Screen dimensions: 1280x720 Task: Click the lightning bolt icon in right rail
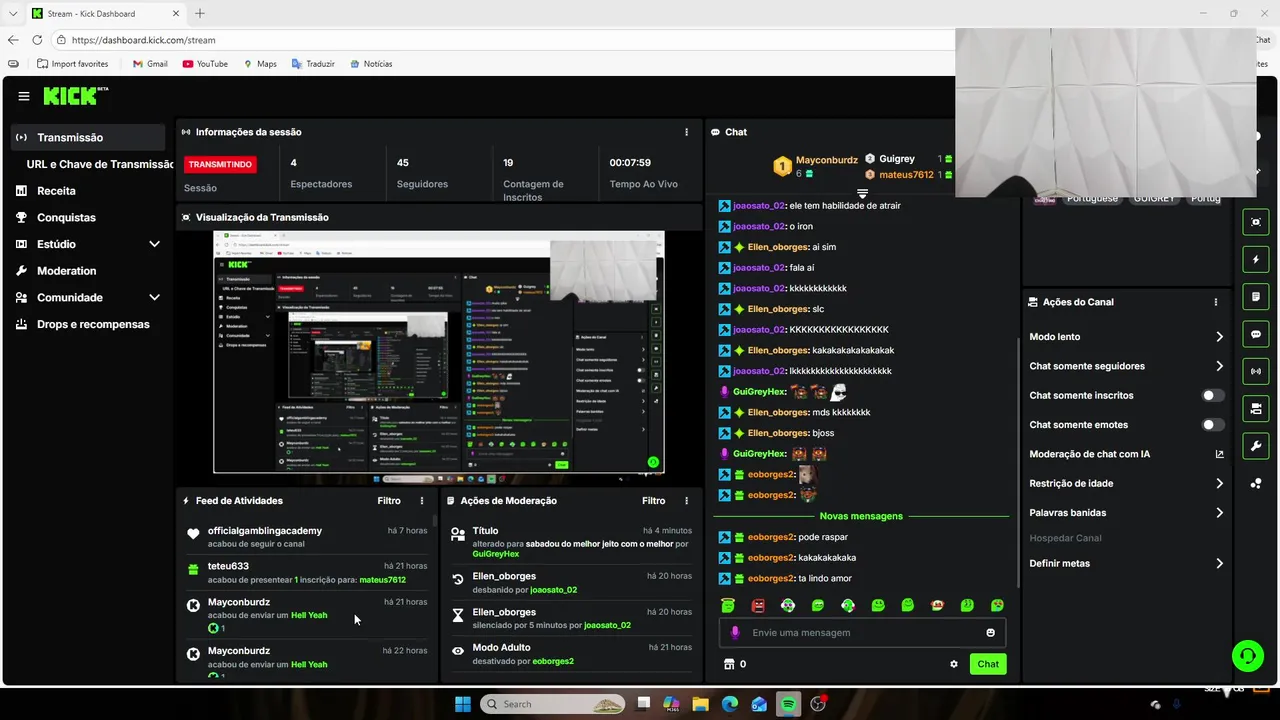1256,260
